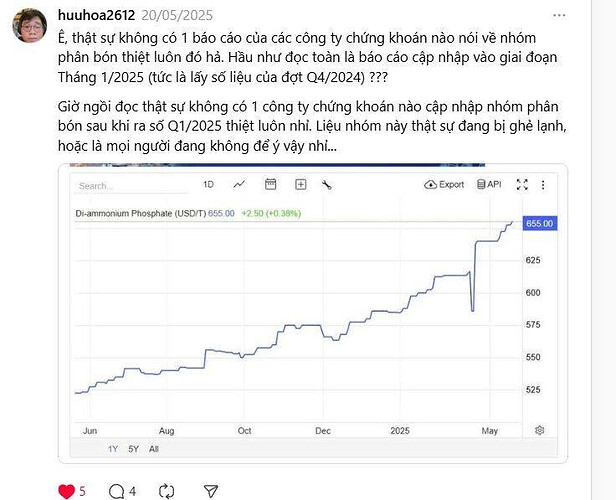Screen dimensions: 616x500
Task: Open the chart tools wrench icon
Action: coord(328,185)
